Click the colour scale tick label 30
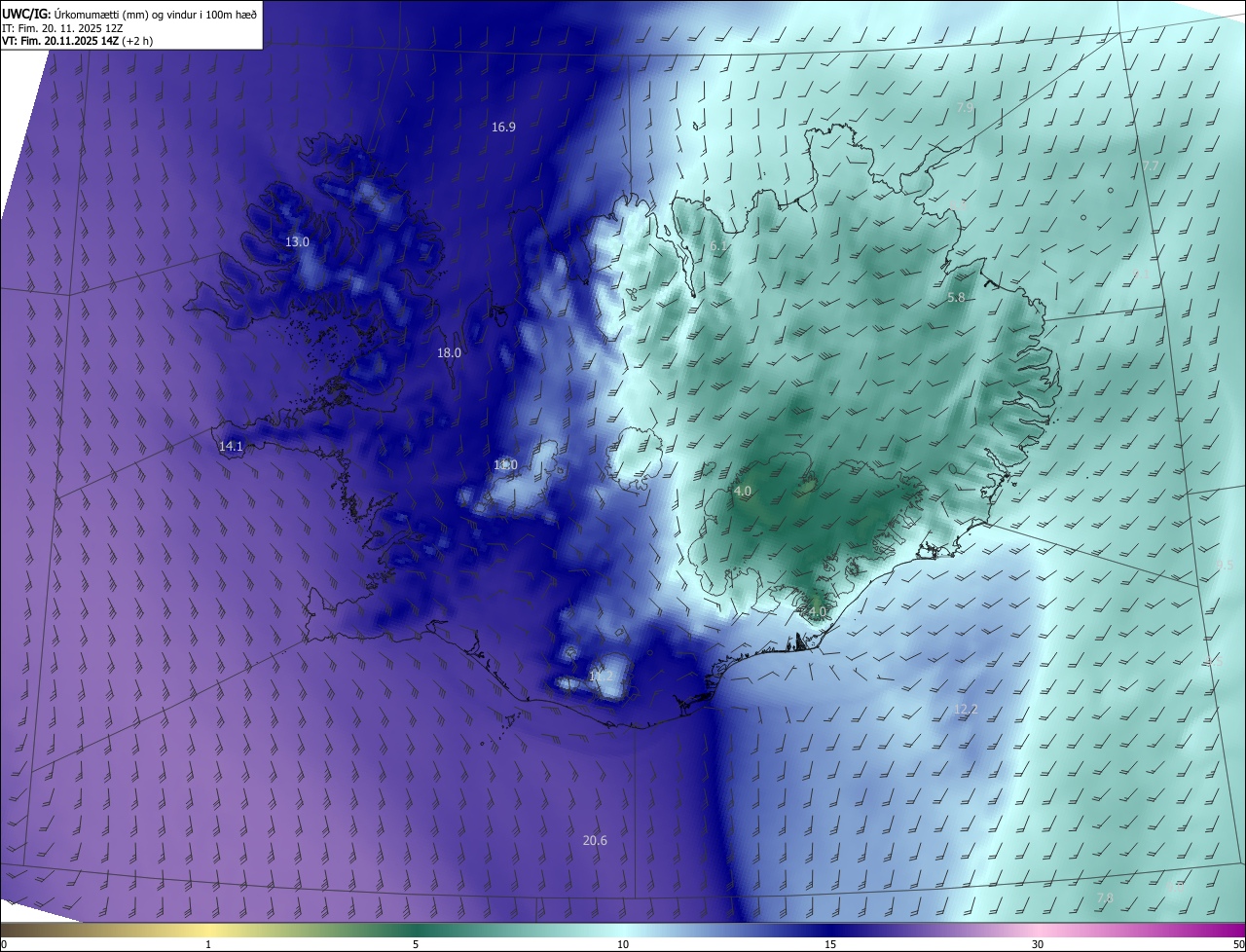Viewport: 1246px width, 952px height. [1038, 945]
